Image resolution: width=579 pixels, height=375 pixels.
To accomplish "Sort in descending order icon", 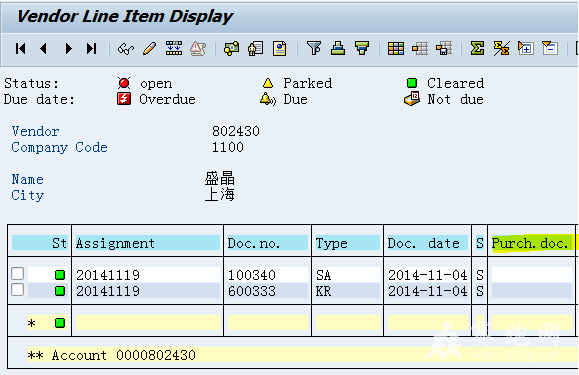I will [362, 48].
